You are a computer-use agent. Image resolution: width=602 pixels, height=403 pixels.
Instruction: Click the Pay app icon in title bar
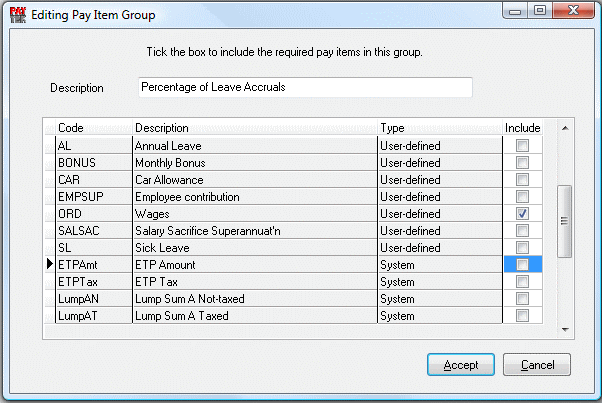[18, 15]
